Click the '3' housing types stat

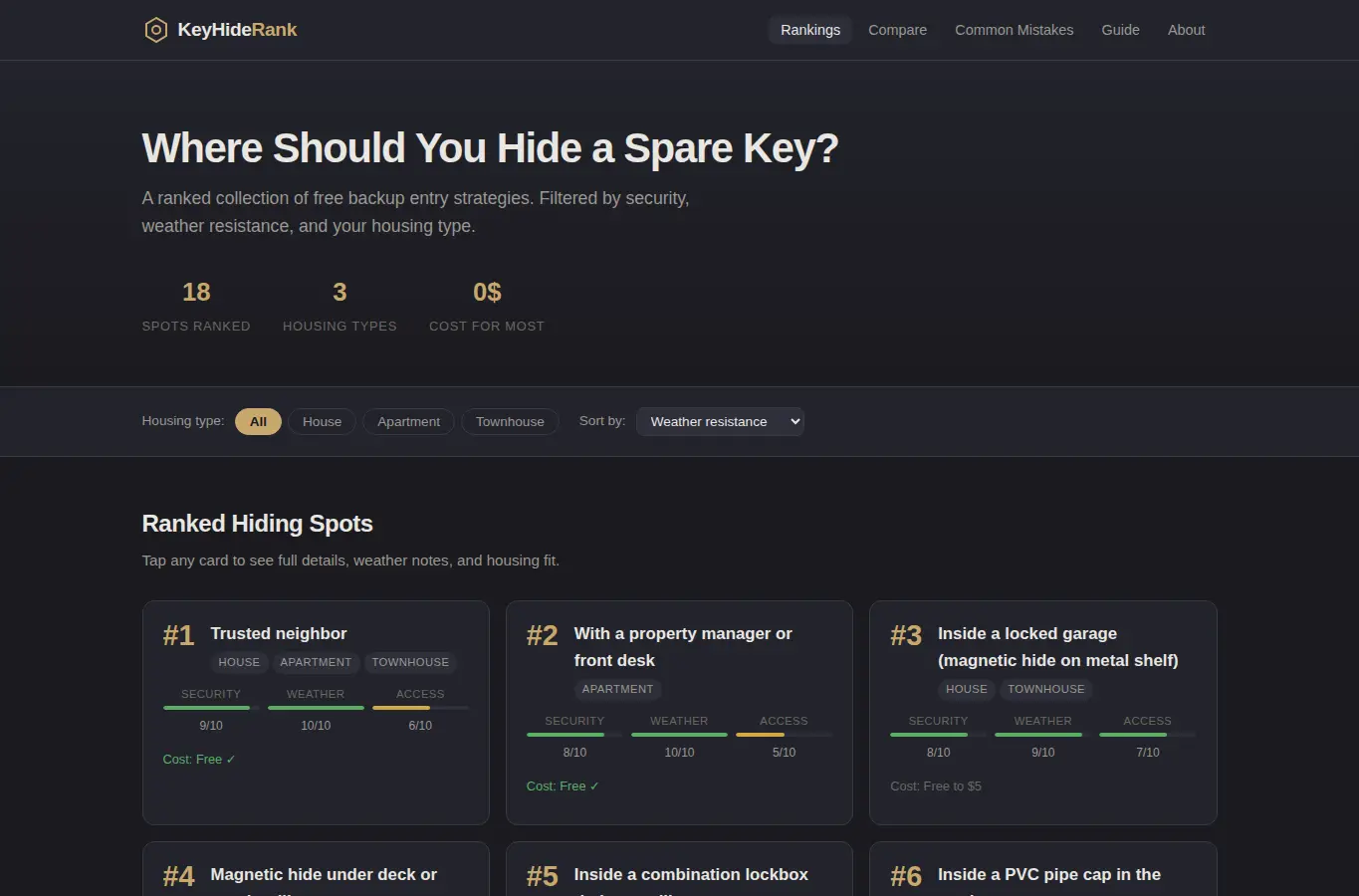point(340,292)
